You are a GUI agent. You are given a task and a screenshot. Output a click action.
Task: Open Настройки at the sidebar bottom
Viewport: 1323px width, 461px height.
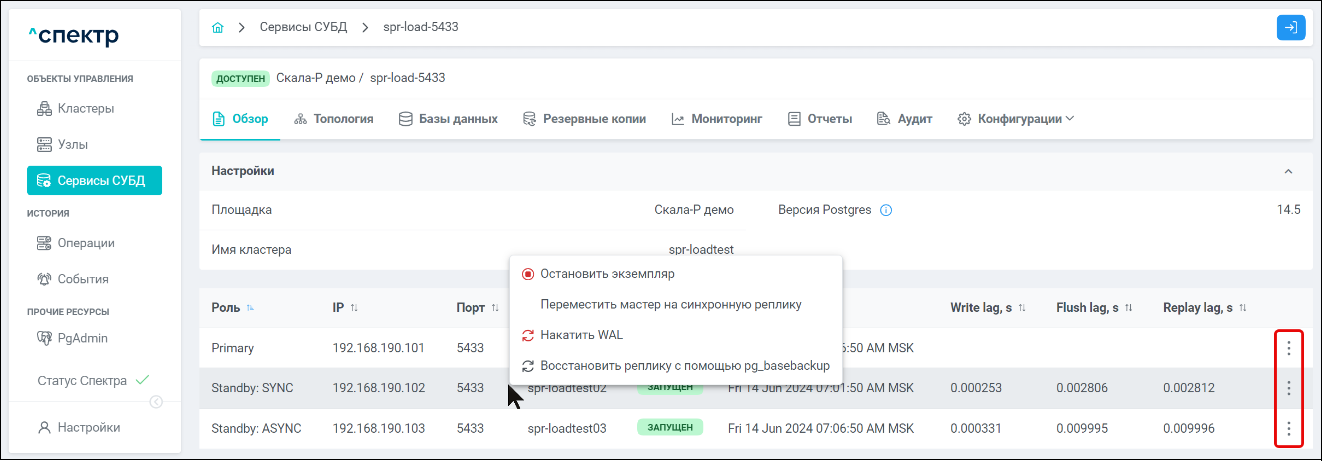pyautogui.click(x=88, y=427)
